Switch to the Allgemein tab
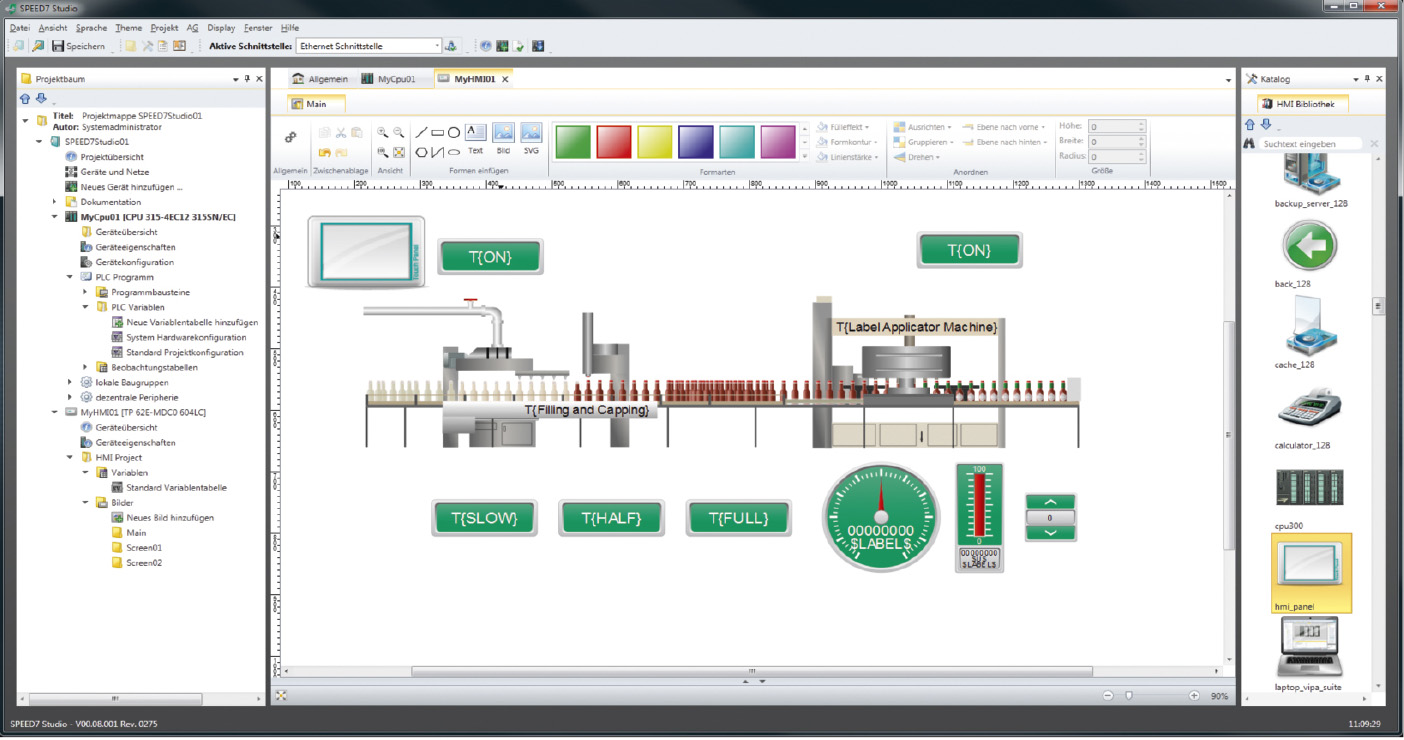Screen dimensions: 1404x740 coord(320,78)
